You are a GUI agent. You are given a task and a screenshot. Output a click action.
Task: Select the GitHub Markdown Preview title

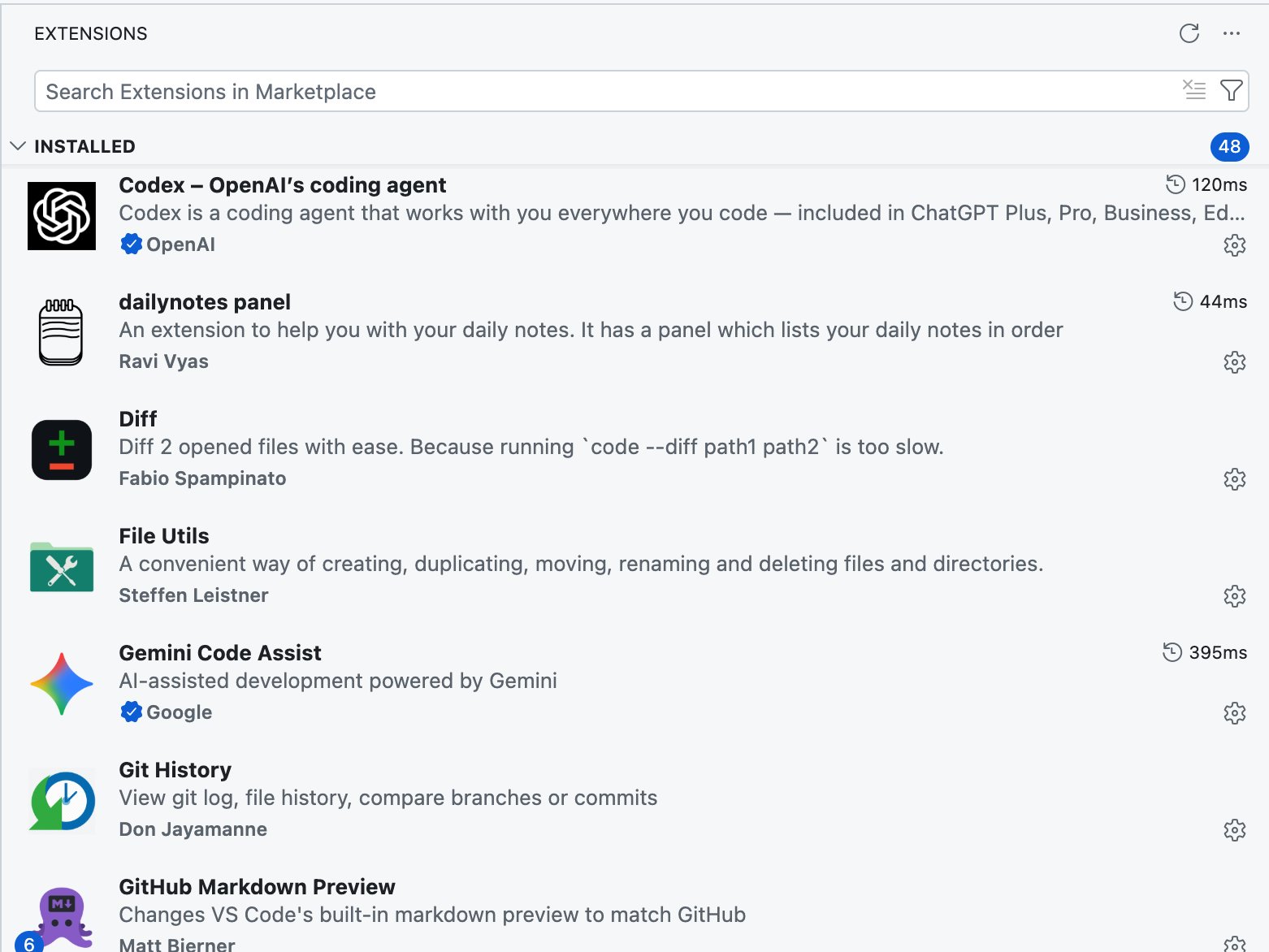258,887
